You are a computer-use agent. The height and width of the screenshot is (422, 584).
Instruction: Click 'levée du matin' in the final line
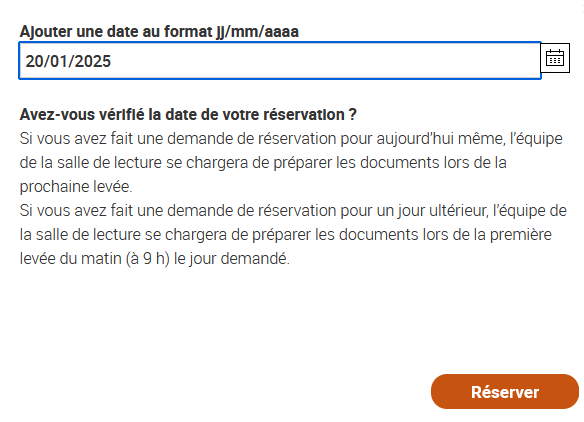(70, 258)
